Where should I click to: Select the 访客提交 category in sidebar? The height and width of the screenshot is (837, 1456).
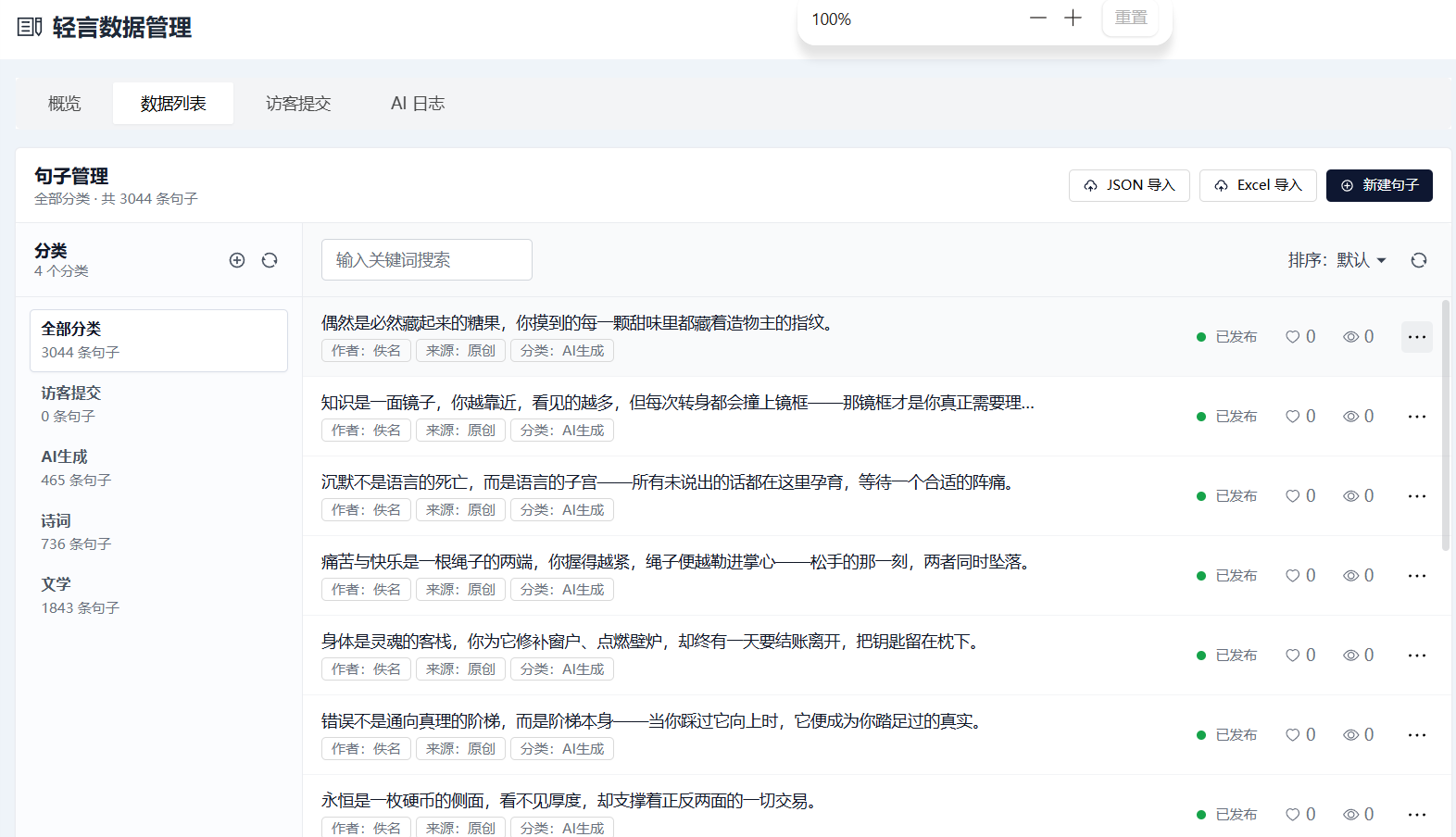(x=159, y=405)
